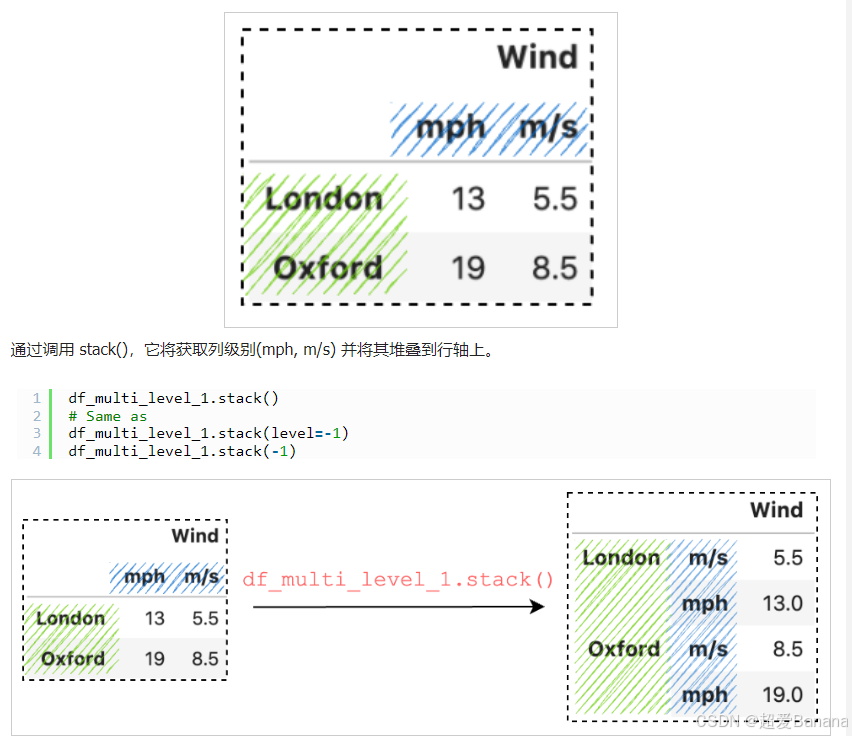Click the Wind header in the top table

537,57
